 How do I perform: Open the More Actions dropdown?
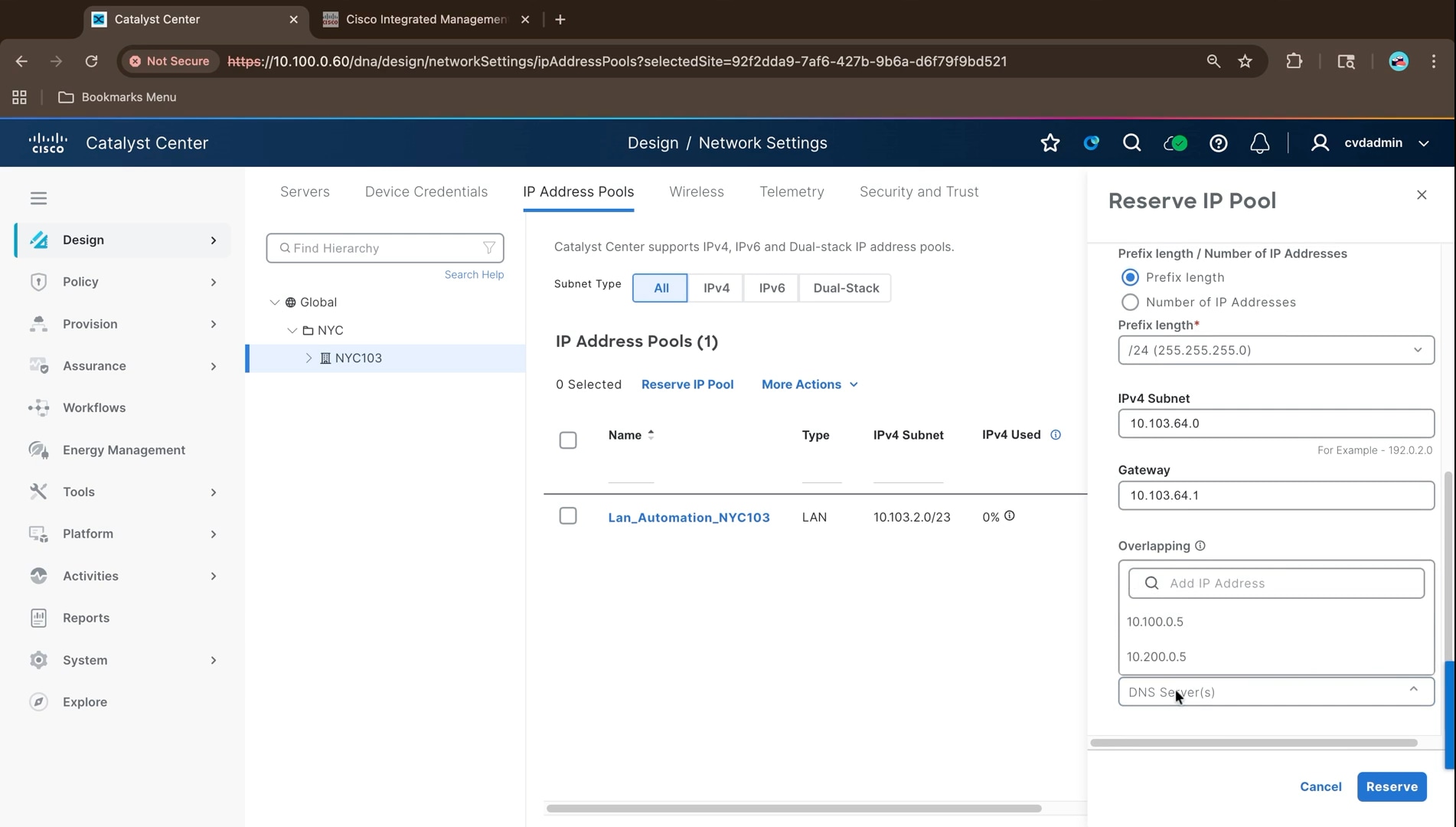809,384
